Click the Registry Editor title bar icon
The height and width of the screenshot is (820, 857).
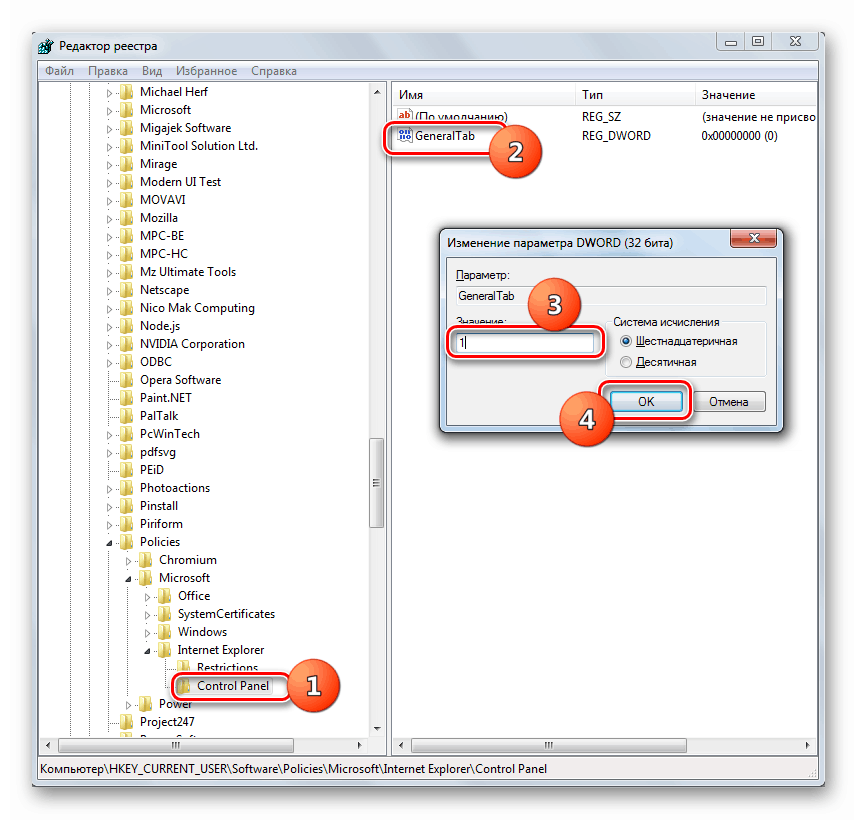coord(46,46)
